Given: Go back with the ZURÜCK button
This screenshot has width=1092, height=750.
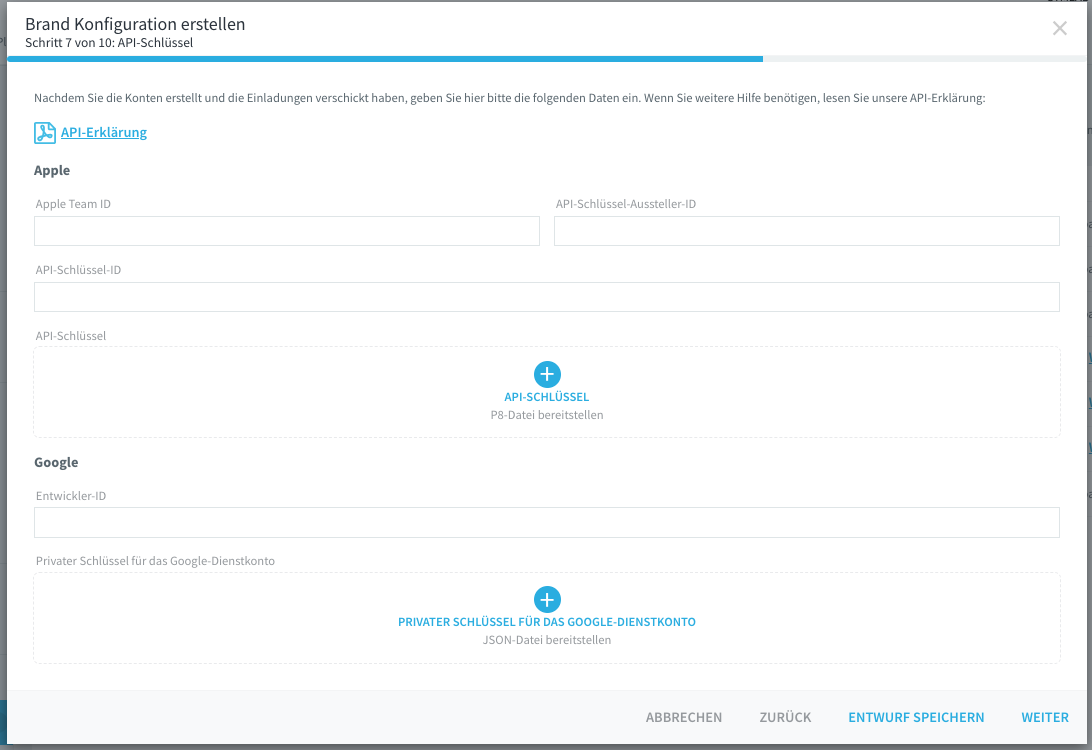Looking at the screenshot, I should coord(785,717).
